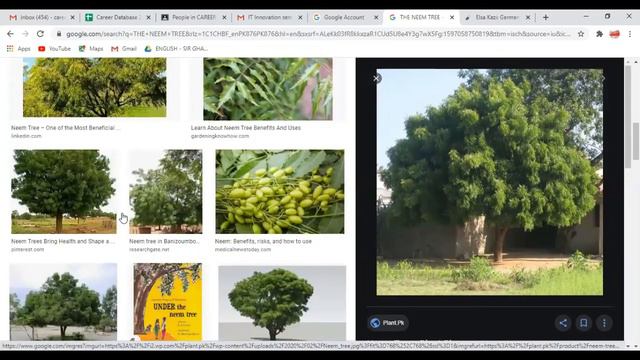Screen dimensions: 640x360
Task: Reload the page with the refresh icon
Action: click(40, 34)
